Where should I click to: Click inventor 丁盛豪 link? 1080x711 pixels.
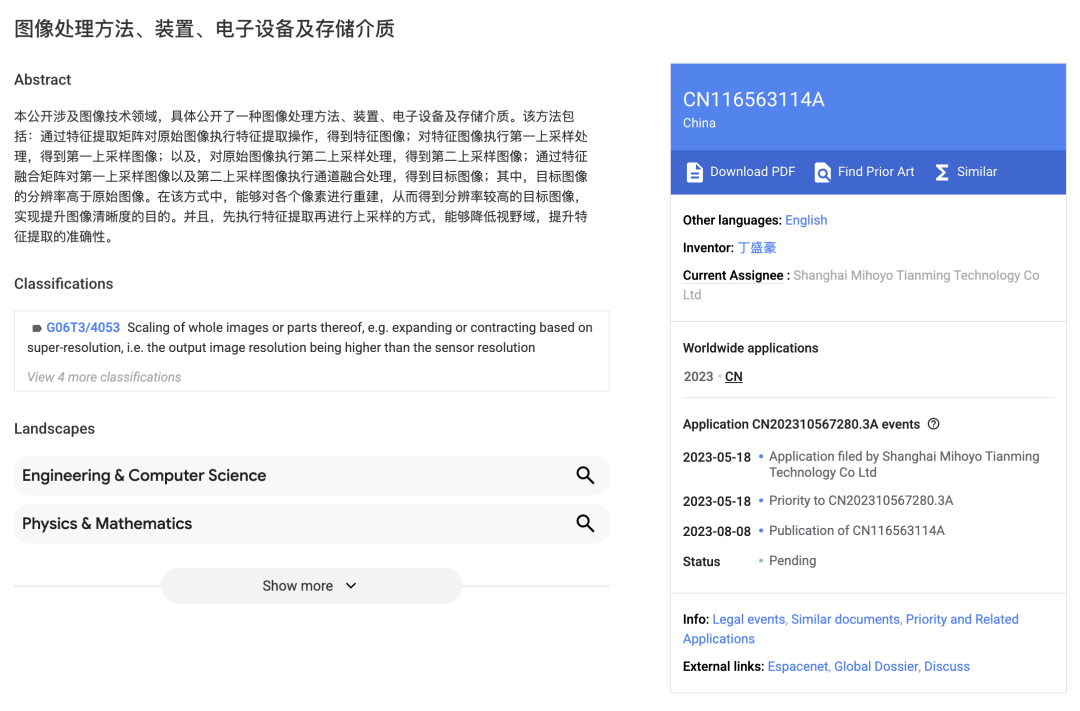(x=757, y=247)
